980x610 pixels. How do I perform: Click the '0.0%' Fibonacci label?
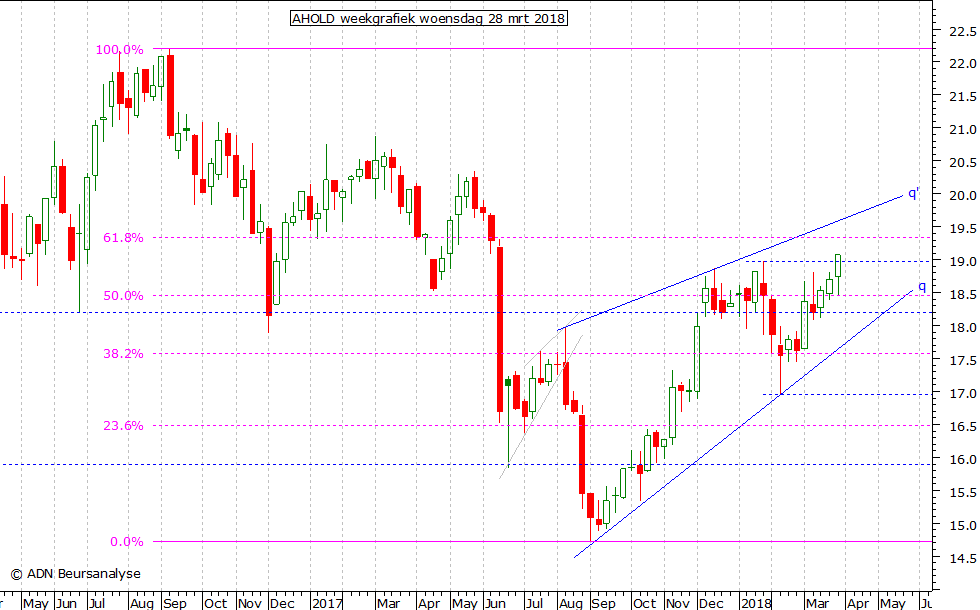click(x=127, y=542)
